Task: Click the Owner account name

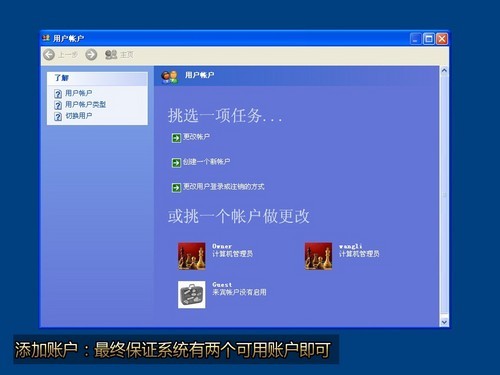Action: (x=222, y=246)
